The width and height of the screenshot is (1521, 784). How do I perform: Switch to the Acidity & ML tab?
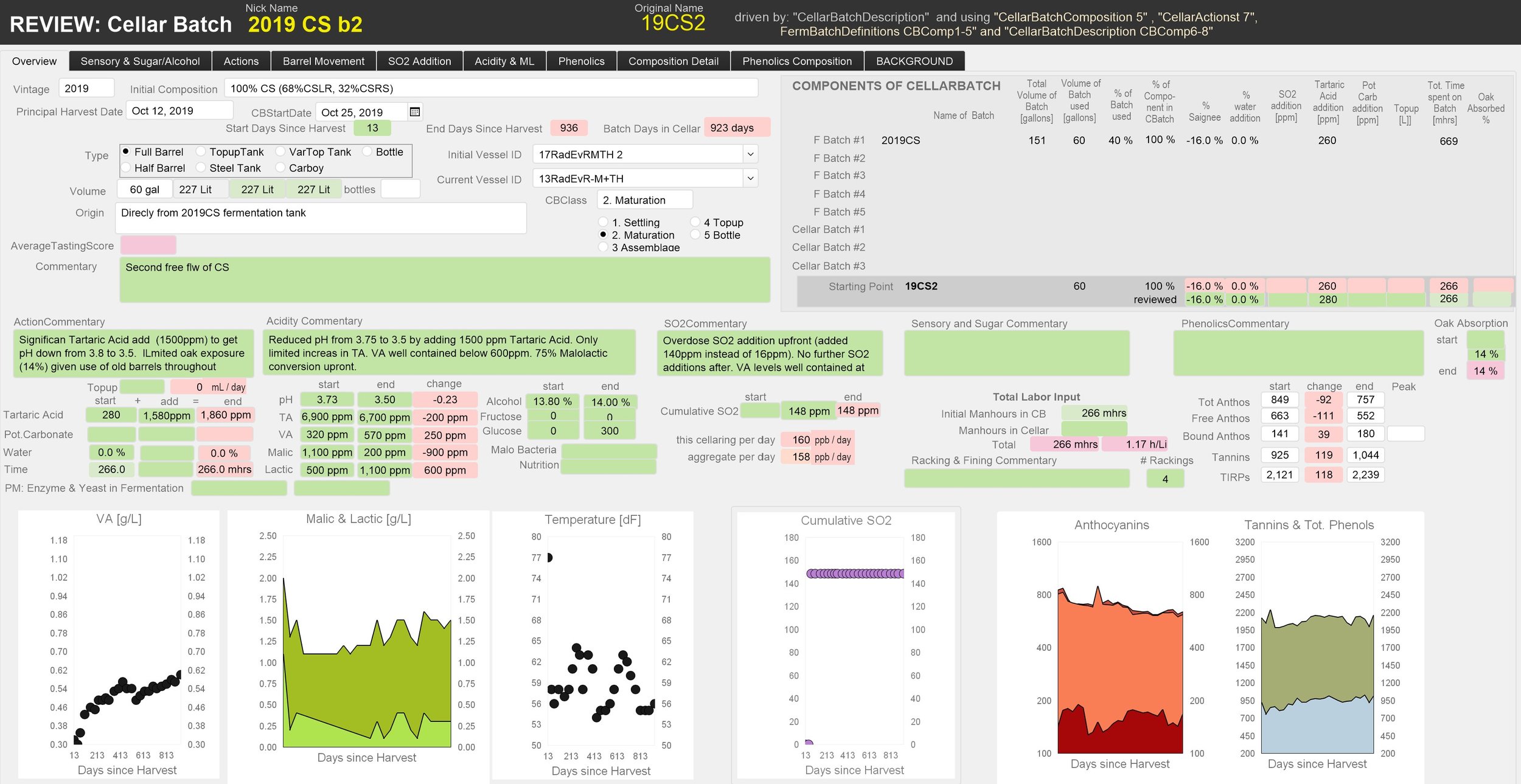click(x=504, y=61)
